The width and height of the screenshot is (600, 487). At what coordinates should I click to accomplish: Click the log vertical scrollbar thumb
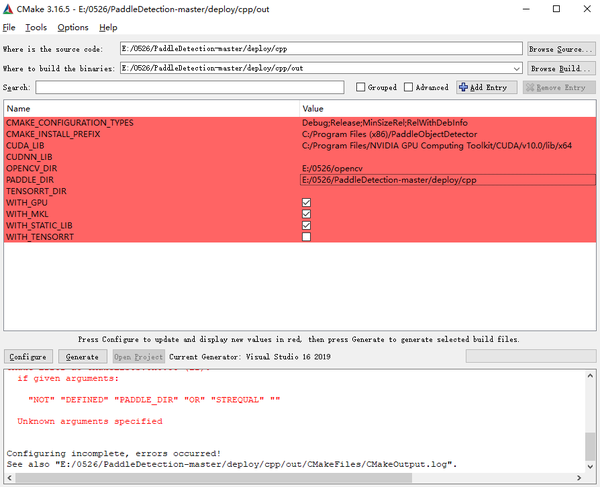590,447
